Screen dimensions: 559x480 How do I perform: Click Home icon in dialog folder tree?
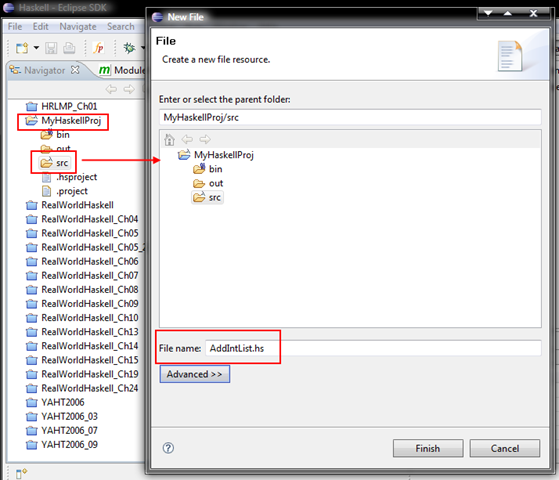pos(169,139)
